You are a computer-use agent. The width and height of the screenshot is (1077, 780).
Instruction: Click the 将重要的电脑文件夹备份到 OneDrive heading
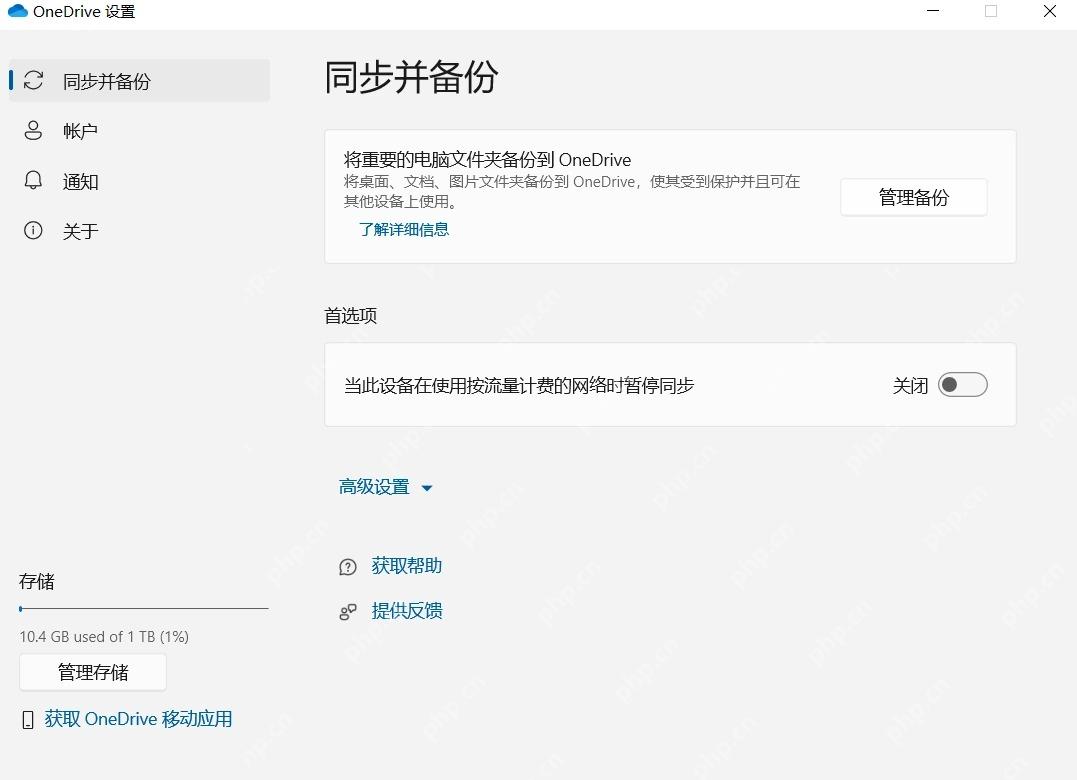point(487,160)
